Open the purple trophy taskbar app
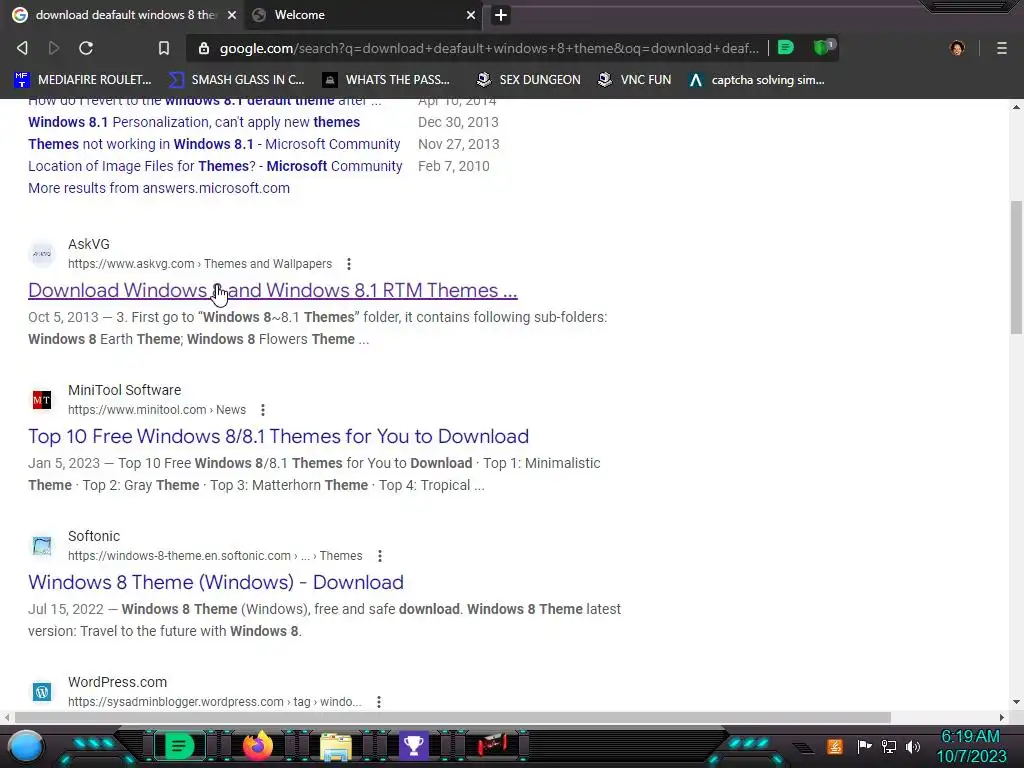 click(413, 746)
